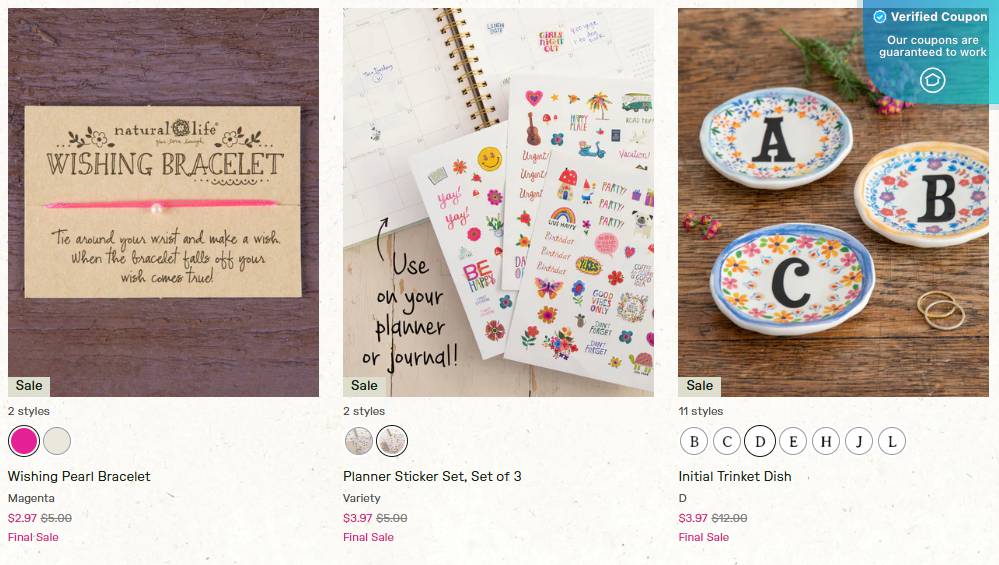Viewport: 999px width, 565px height.
Task: Open the Planner Sticker Set product link
Action: pyautogui.click(x=432, y=476)
